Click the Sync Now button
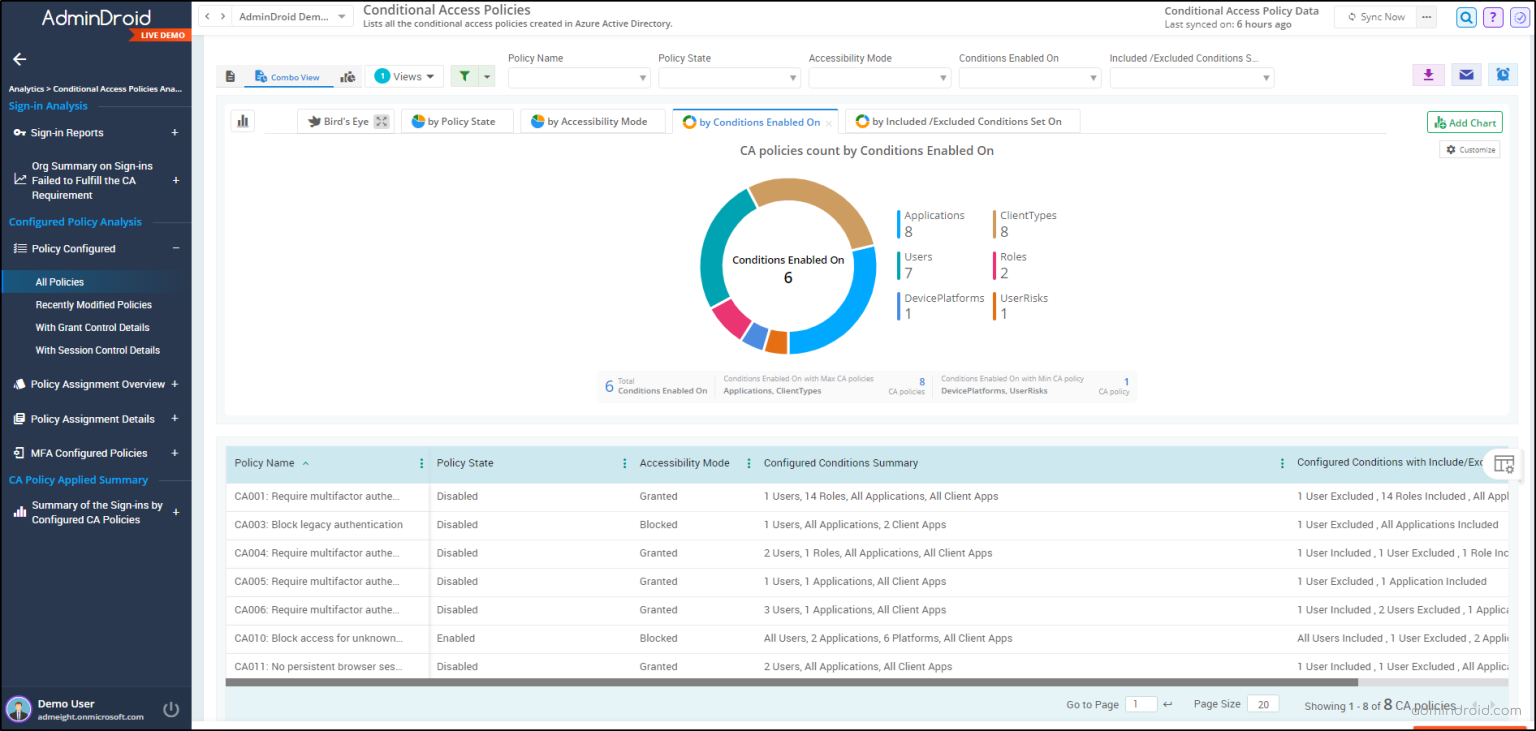 coord(1375,16)
